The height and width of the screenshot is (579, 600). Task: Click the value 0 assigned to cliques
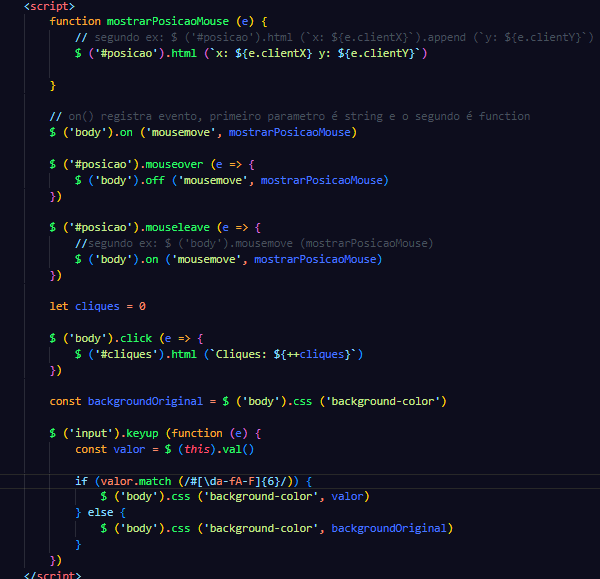pos(142,307)
